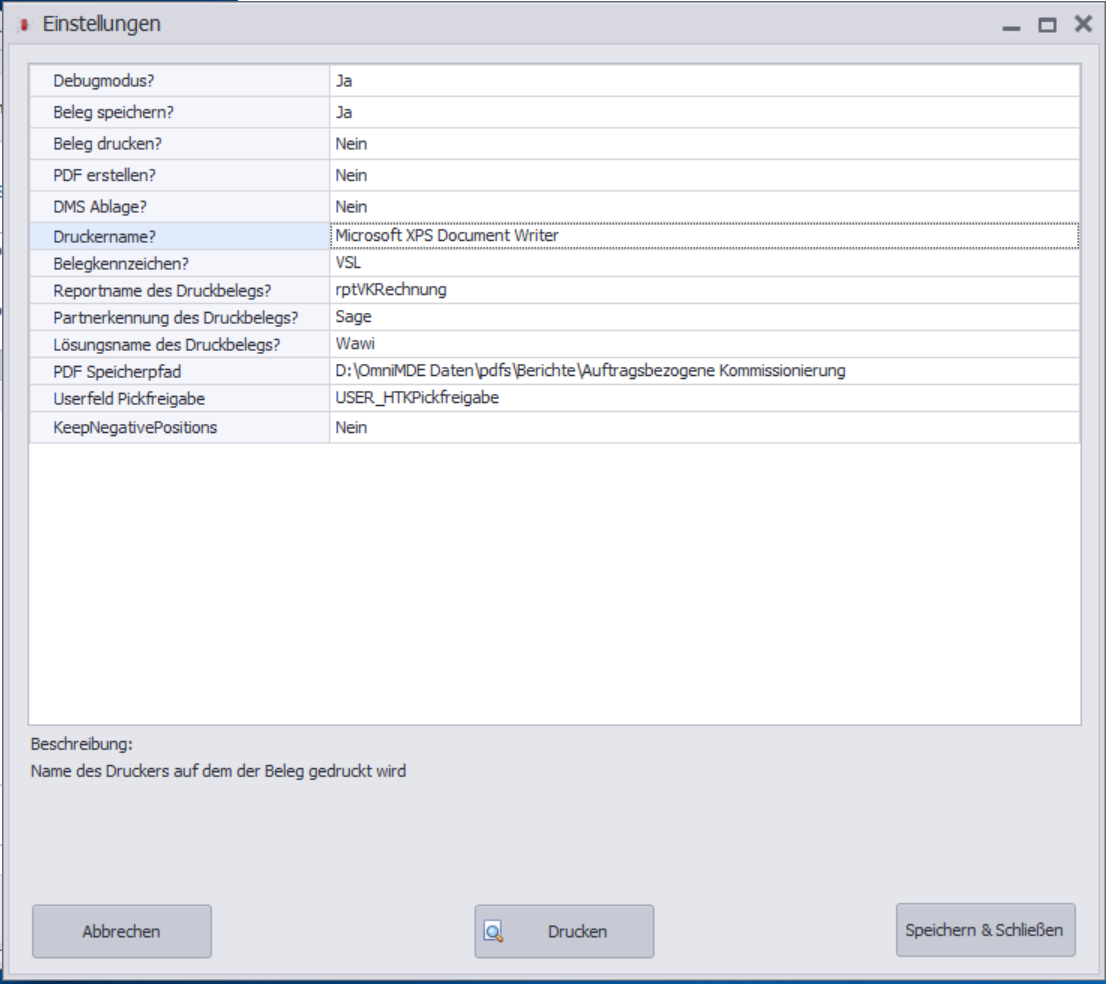Toggle the Beleg drucken value Nein
Image resolution: width=1106 pixels, height=984 pixels.
coord(704,144)
